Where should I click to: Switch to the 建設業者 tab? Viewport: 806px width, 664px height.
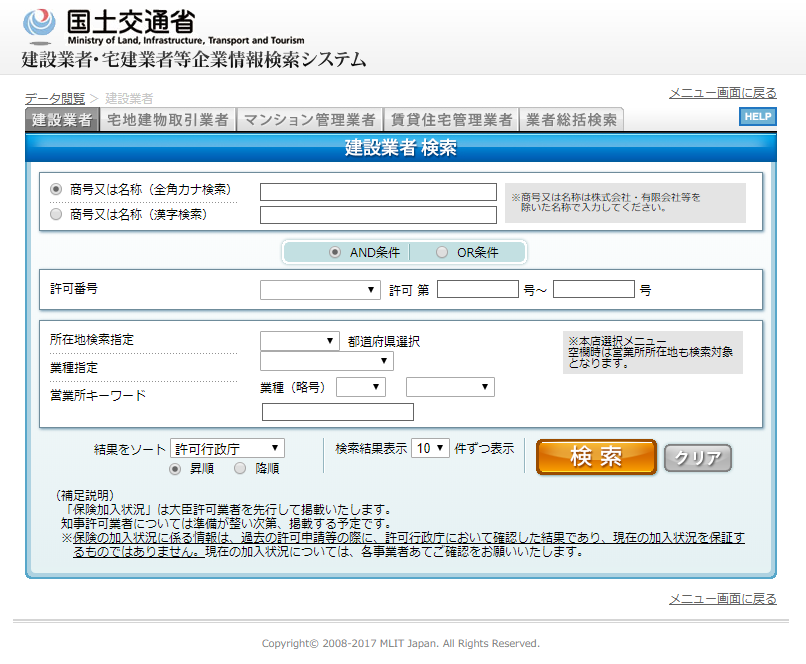point(62,120)
